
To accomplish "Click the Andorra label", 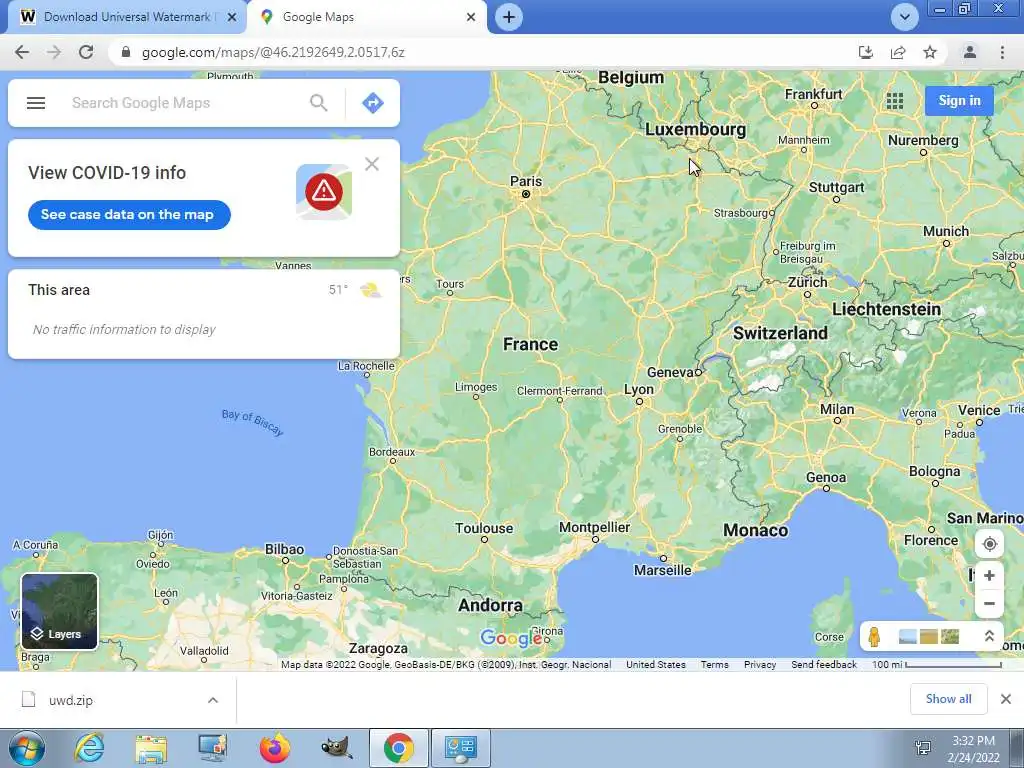I will 490,605.
